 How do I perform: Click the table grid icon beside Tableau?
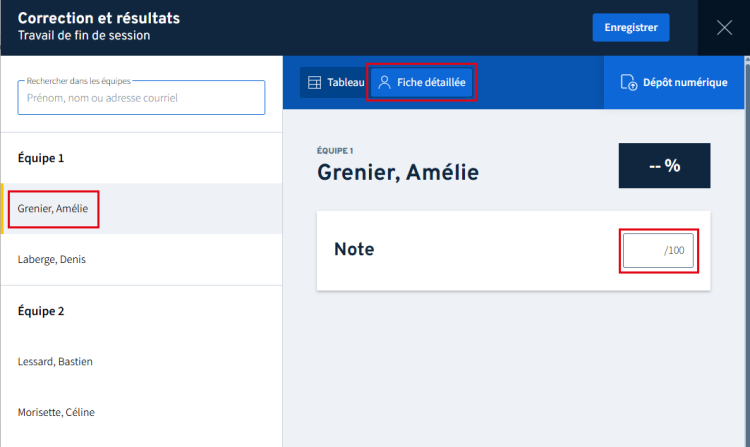[314, 83]
